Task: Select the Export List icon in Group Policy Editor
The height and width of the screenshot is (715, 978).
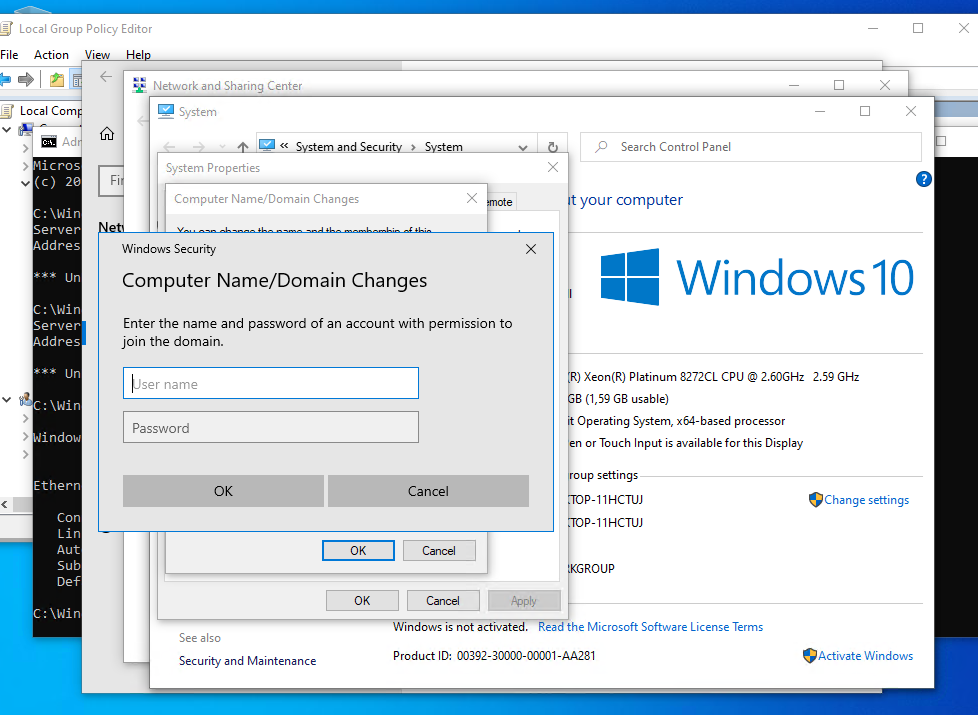Action: (x=55, y=79)
